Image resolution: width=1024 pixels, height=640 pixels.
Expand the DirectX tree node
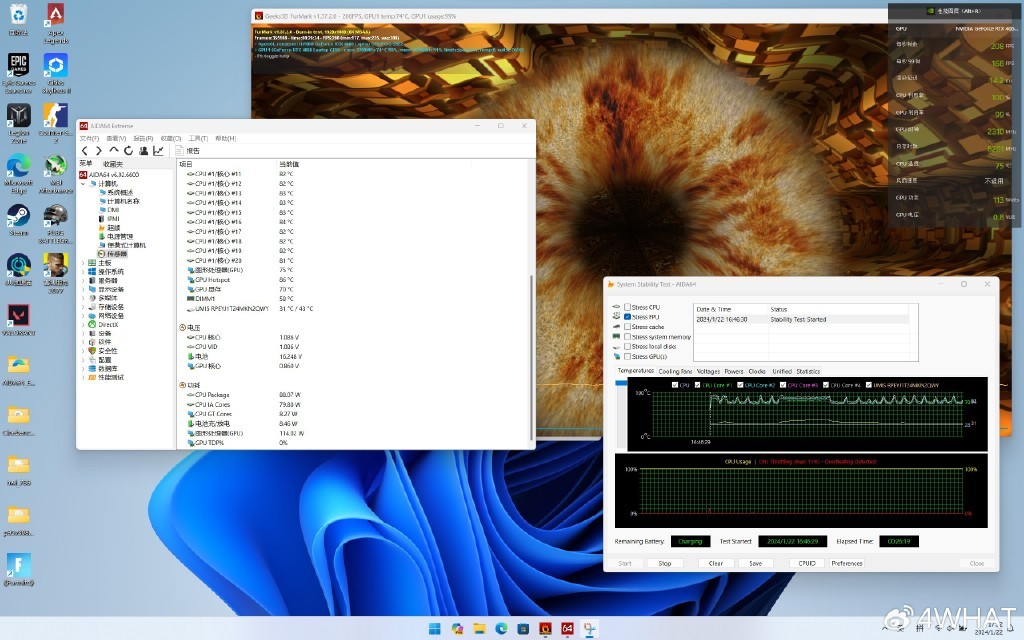coord(84,324)
